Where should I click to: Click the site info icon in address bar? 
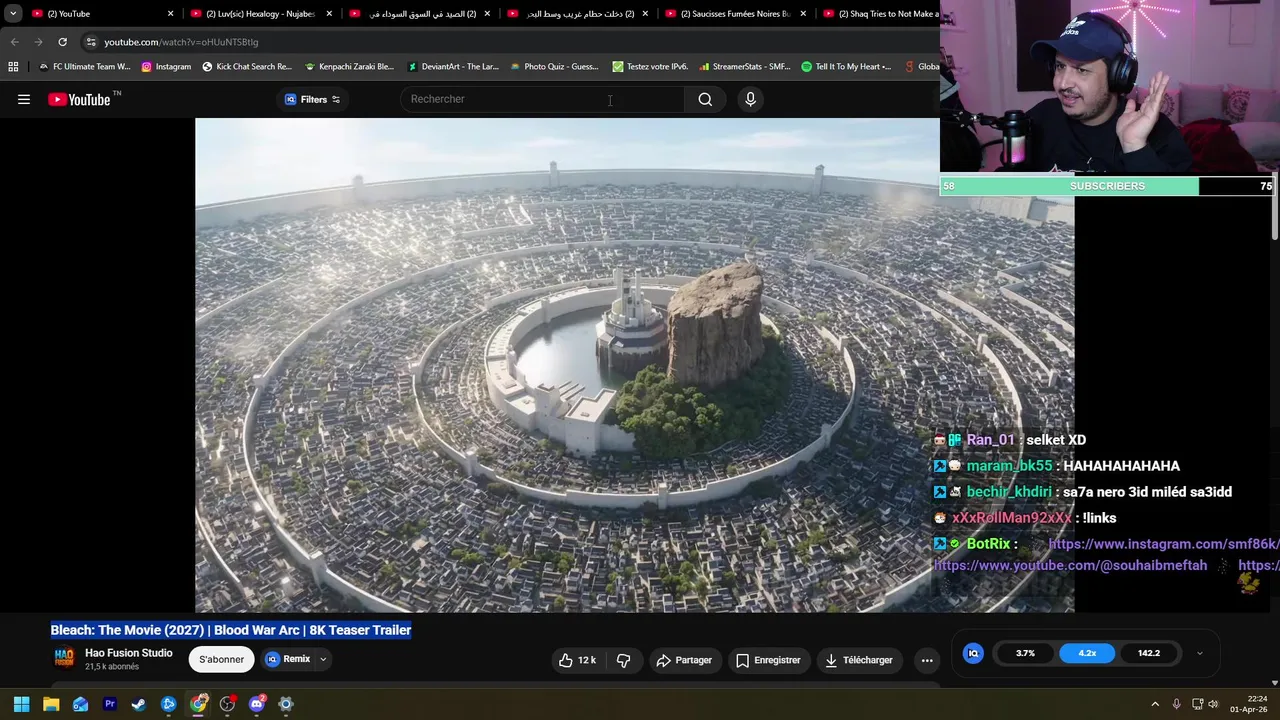(x=91, y=42)
